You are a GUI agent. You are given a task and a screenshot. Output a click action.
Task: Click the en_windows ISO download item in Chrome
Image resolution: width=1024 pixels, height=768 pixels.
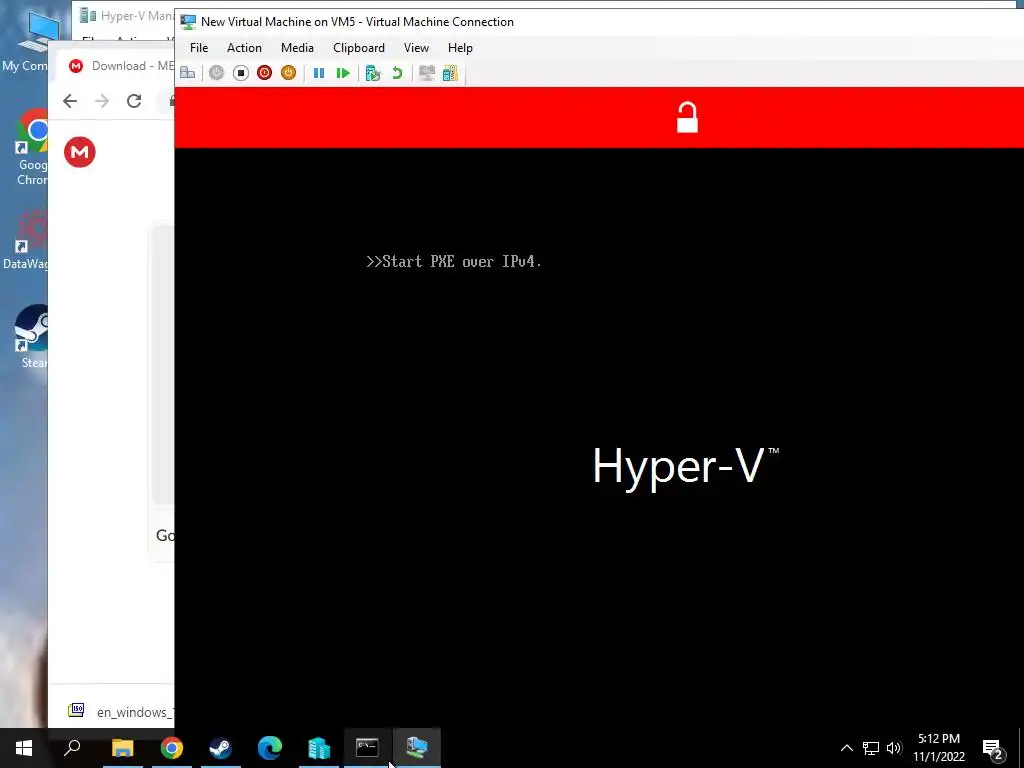point(121,711)
